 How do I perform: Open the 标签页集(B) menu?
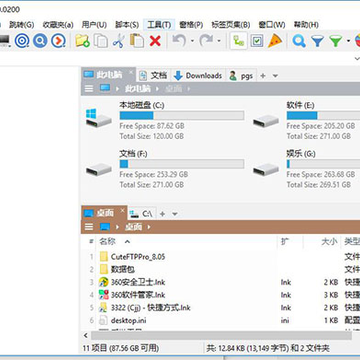(231, 25)
